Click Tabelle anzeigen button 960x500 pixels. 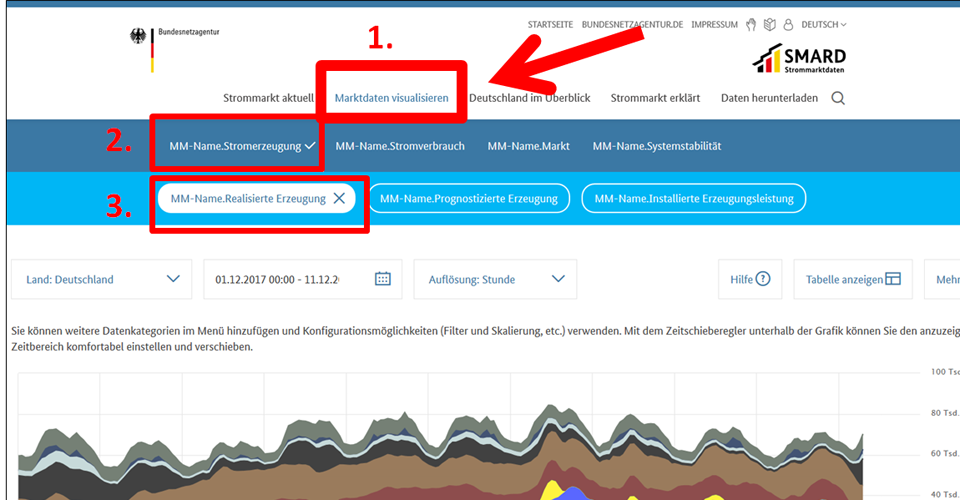pos(853,279)
